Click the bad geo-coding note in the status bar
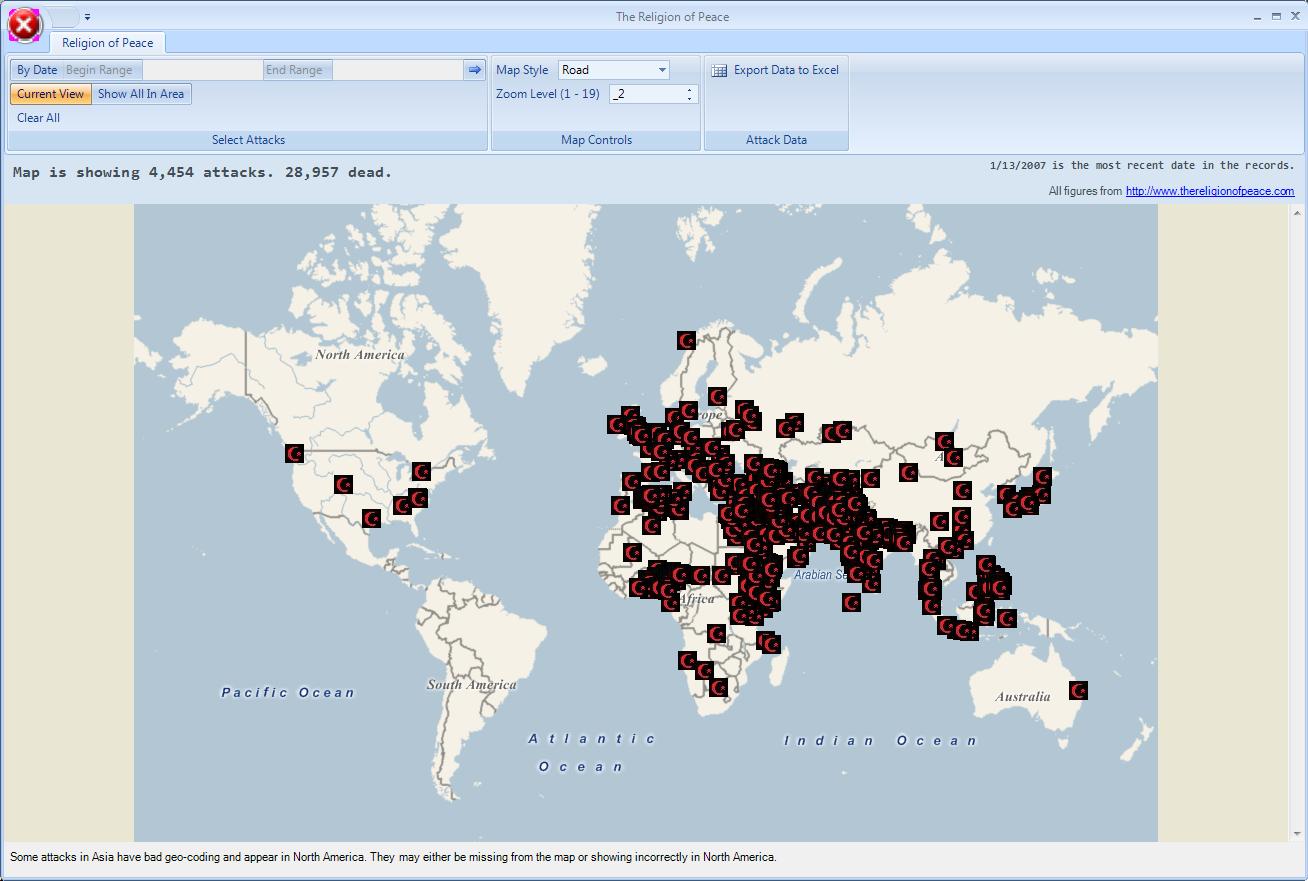 393,857
